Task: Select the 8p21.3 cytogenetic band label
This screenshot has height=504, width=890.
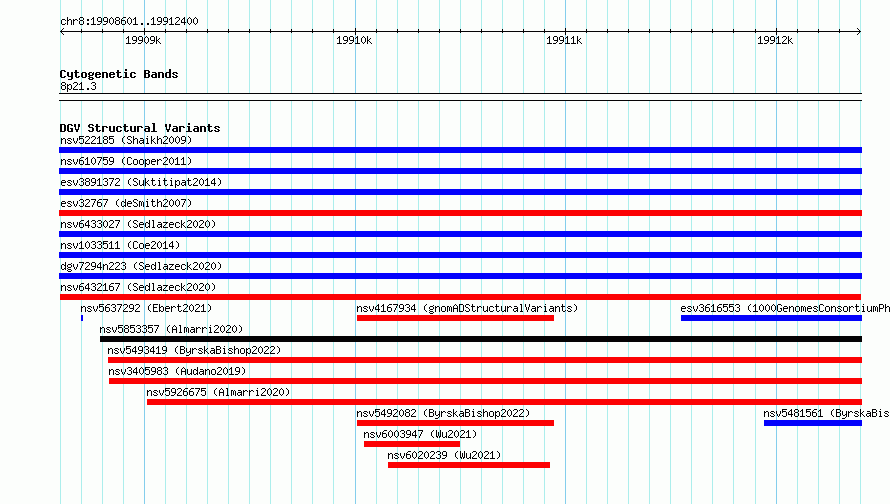Action: (78, 86)
